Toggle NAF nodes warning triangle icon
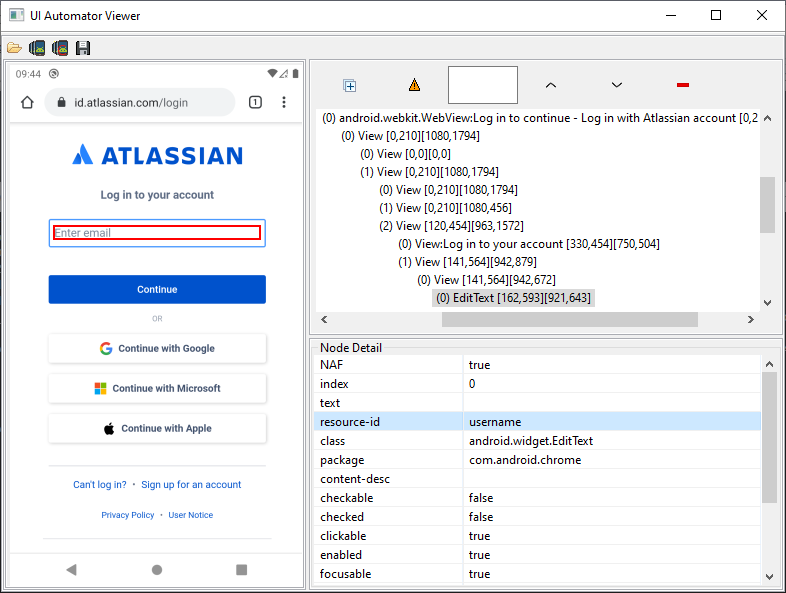This screenshot has width=786, height=593. tap(415, 85)
